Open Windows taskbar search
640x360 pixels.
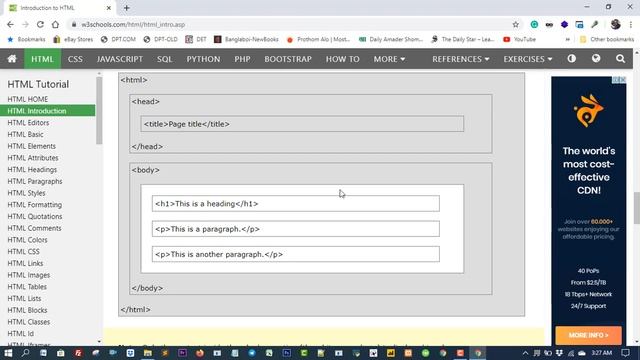(25, 353)
